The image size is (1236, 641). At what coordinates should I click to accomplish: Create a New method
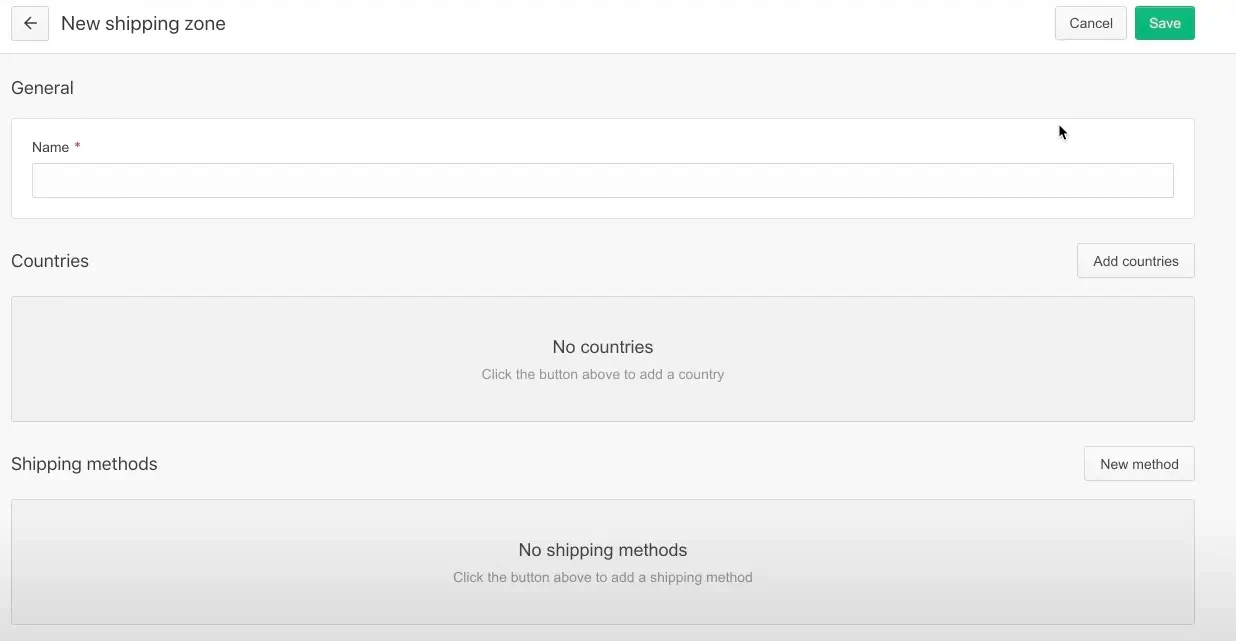coord(1139,464)
